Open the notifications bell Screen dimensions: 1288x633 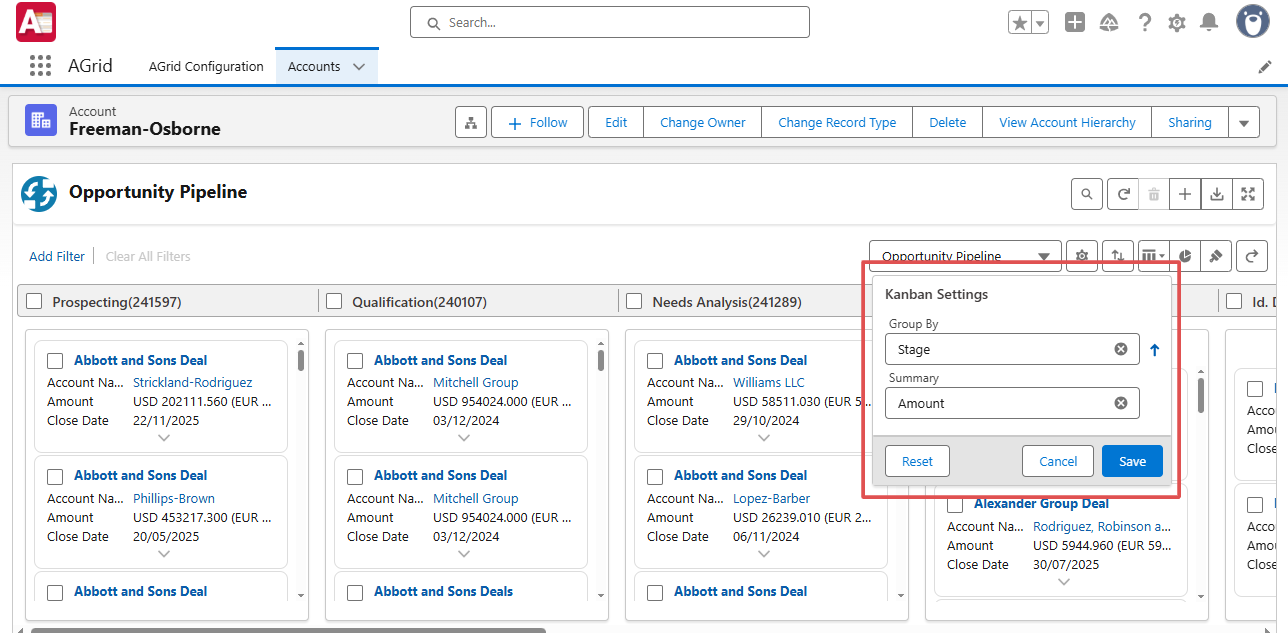point(1209,22)
